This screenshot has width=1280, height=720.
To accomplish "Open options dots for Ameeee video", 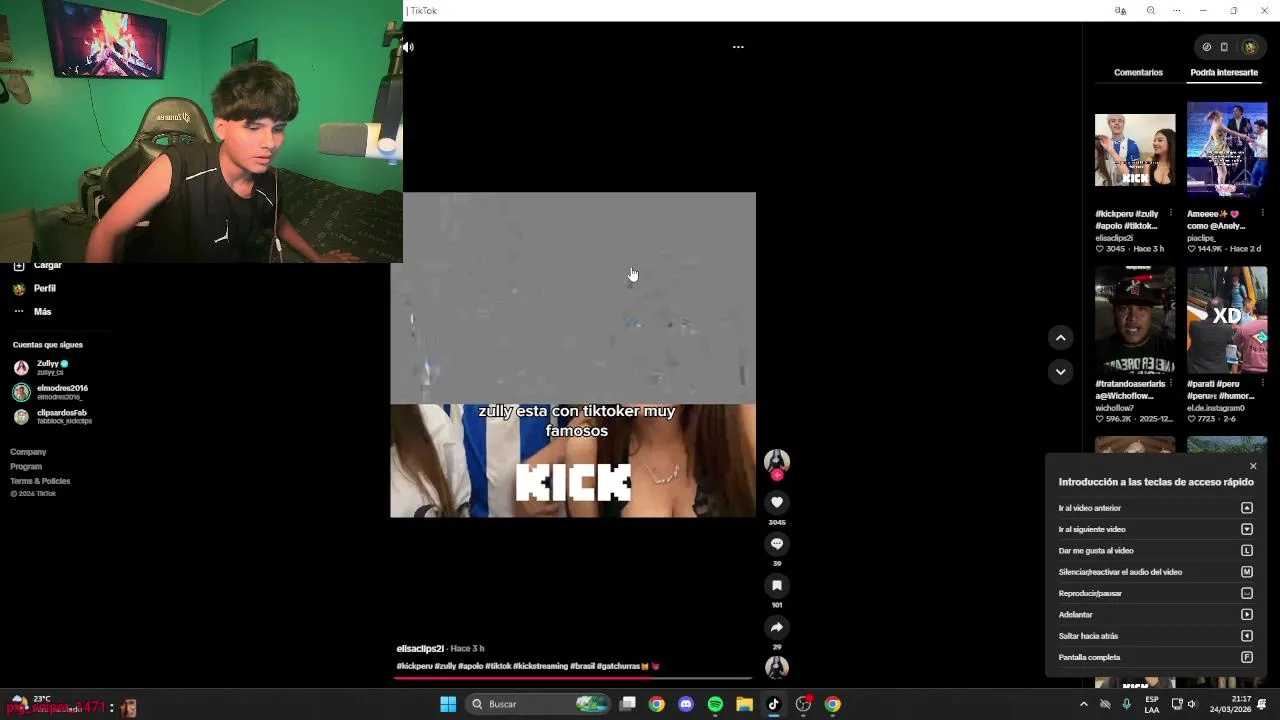I will click(x=1263, y=213).
